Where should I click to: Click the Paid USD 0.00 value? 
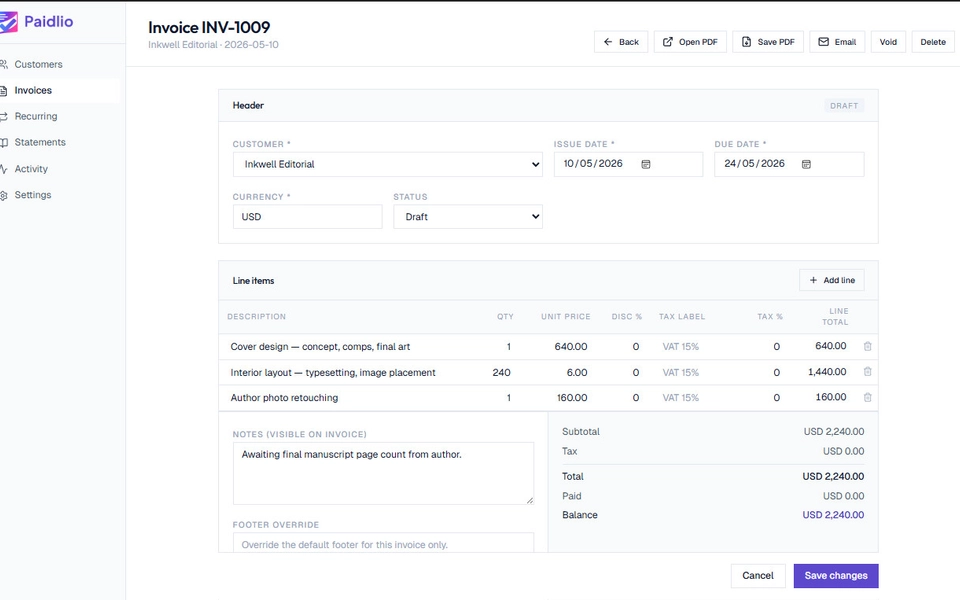[843, 496]
